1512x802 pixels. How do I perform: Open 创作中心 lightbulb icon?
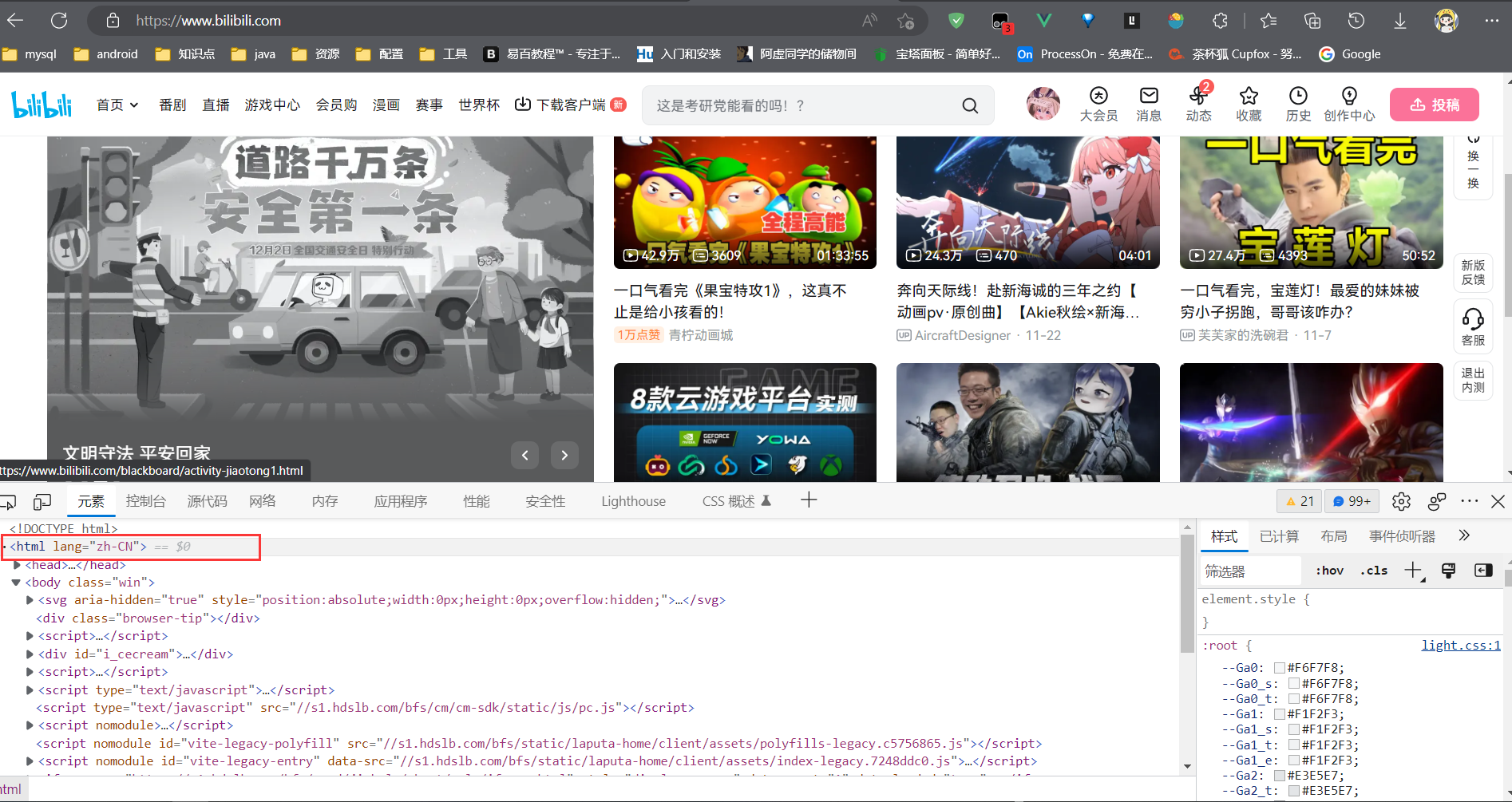pos(1349,105)
